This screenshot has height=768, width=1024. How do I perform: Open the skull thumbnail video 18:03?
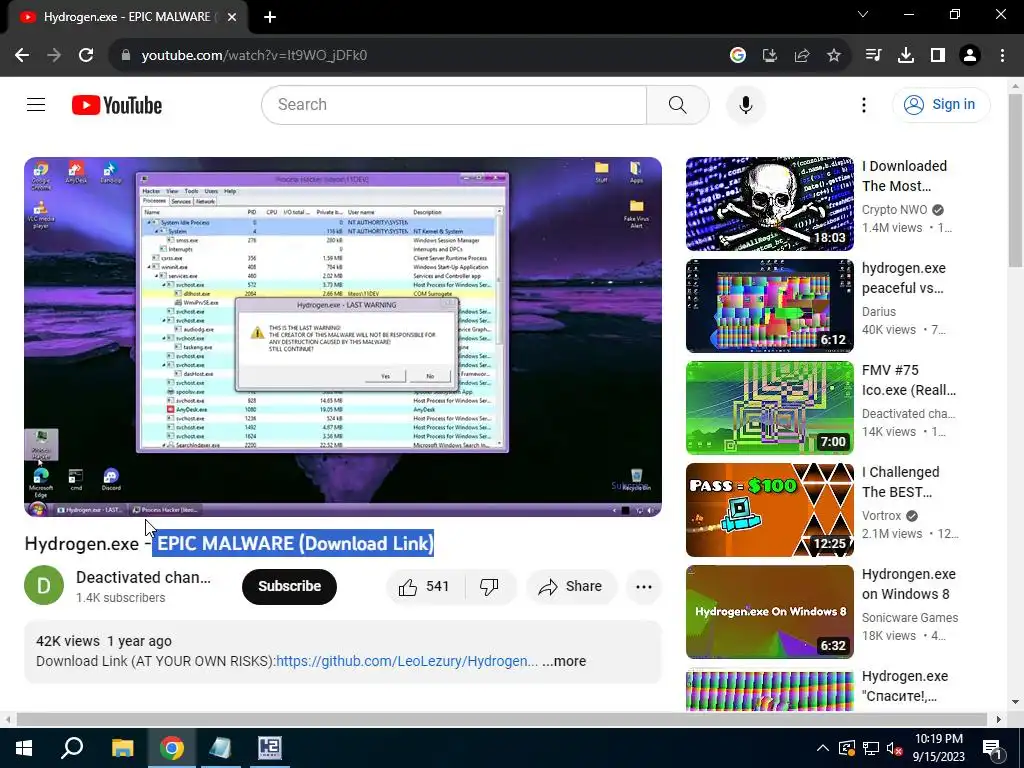pyautogui.click(x=769, y=204)
